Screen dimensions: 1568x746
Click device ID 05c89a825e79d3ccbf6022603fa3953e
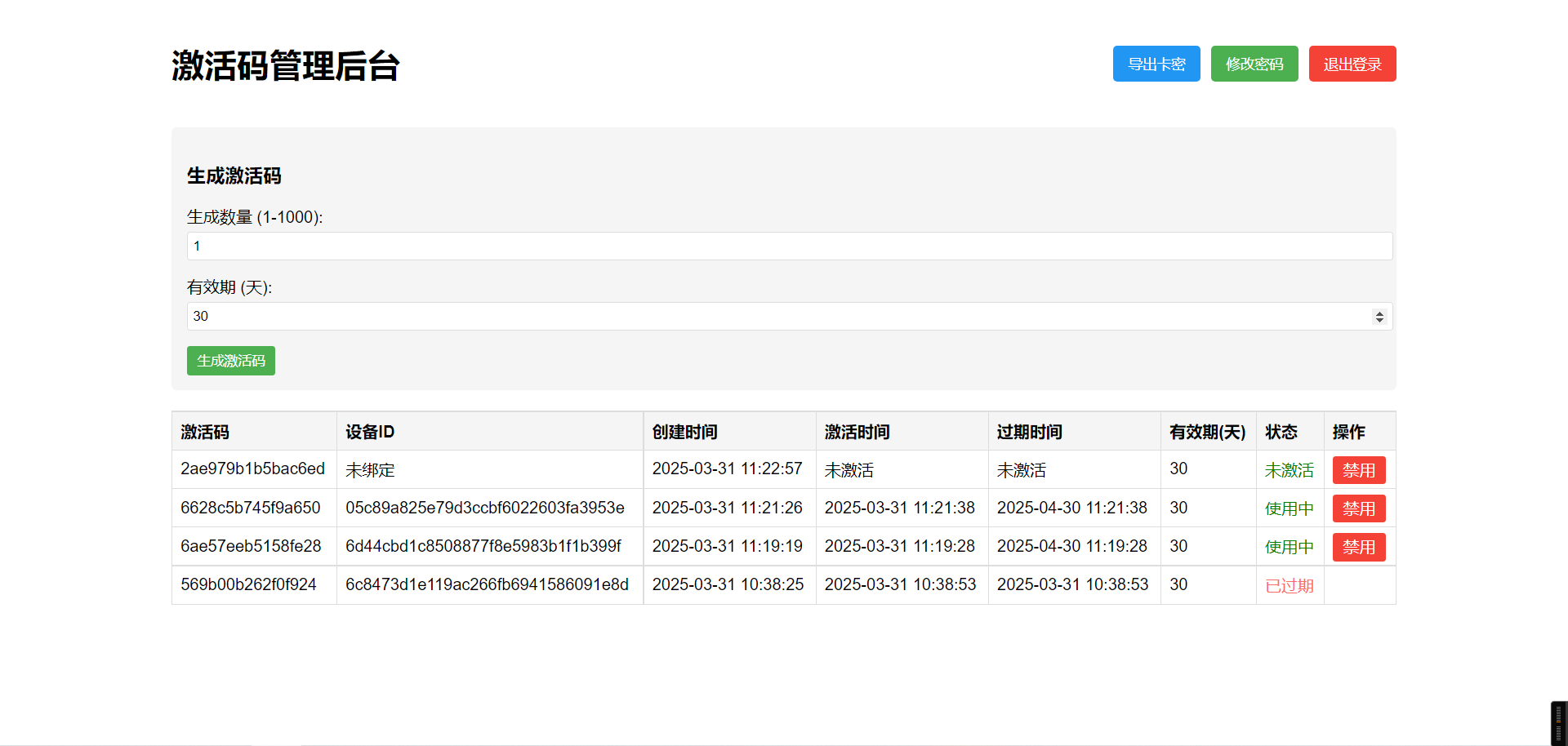click(x=484, y=508)
